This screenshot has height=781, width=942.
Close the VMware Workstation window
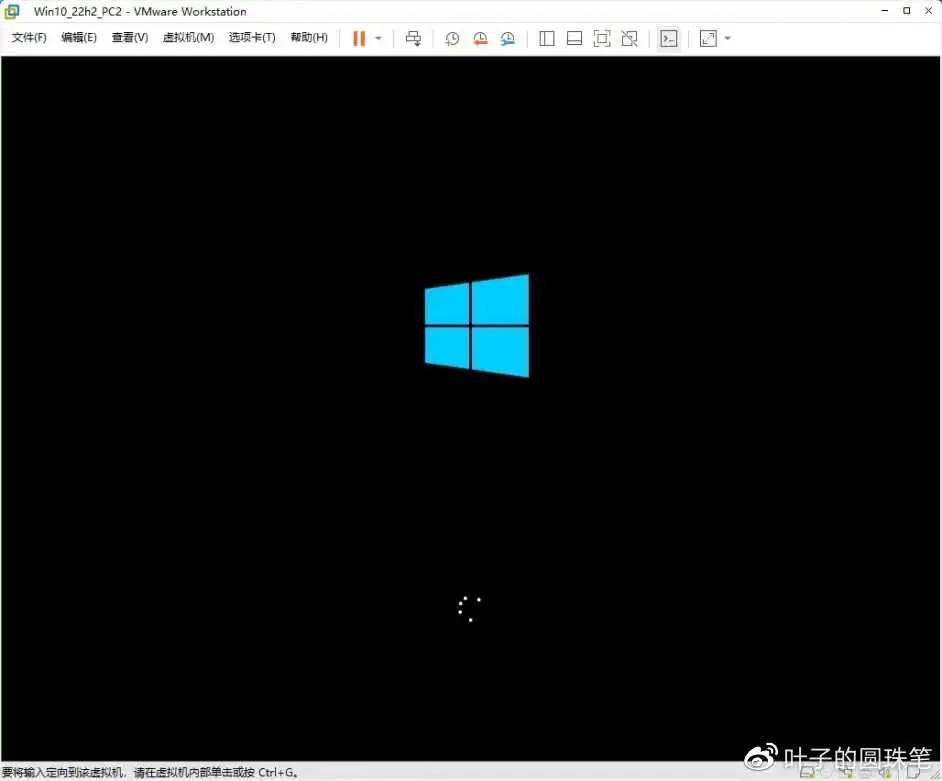pos(928,10)
